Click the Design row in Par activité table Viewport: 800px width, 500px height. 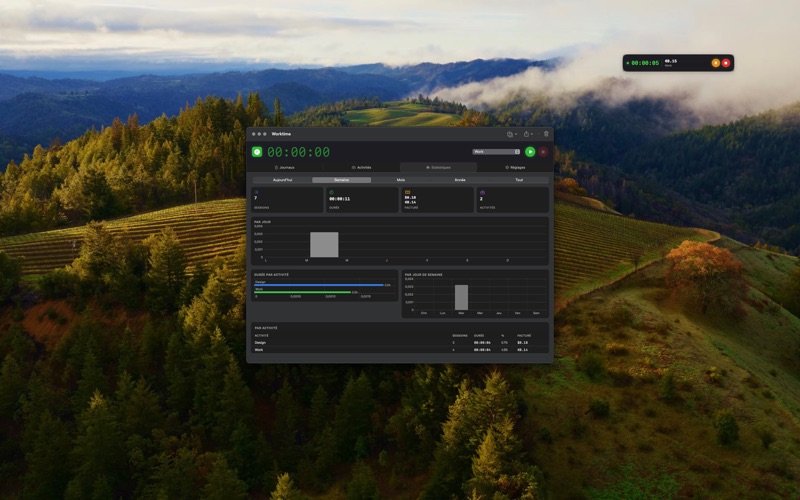pos(399,343)
